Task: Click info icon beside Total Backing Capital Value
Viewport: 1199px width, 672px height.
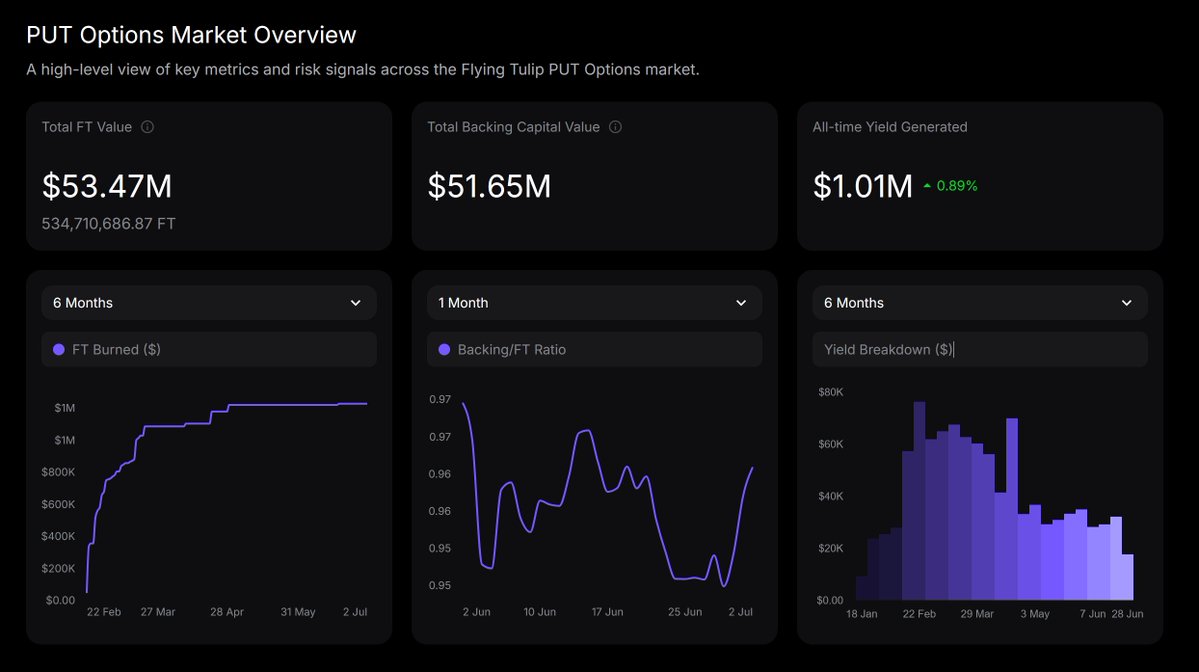Action: [616, 127]
